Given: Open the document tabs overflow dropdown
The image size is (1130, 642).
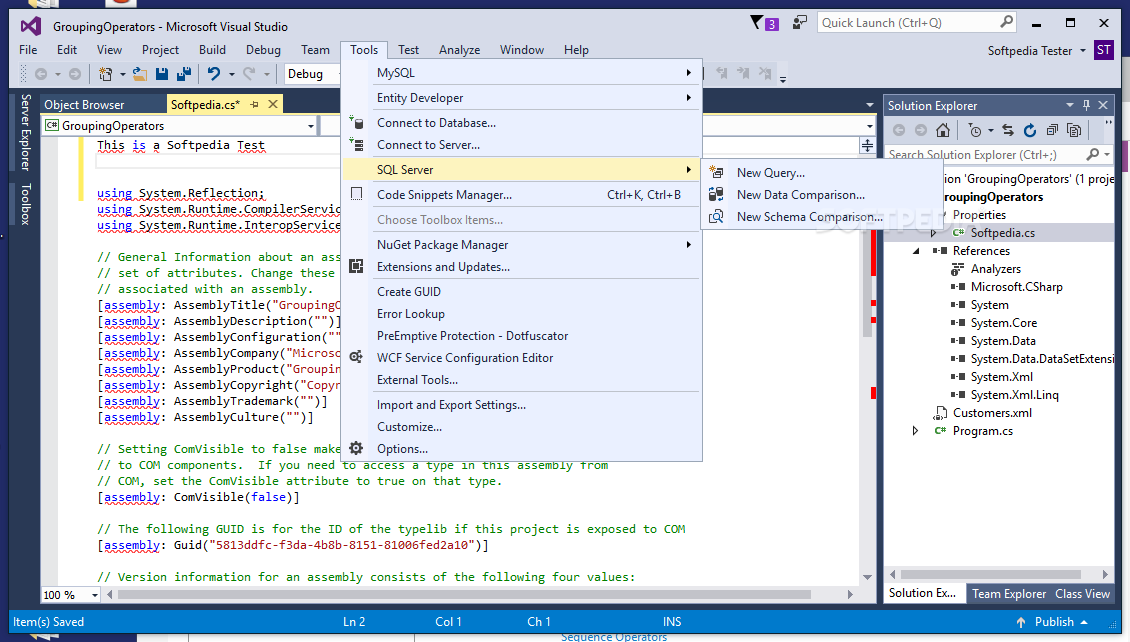Looking at the screenshot, I should coord(870,105).
